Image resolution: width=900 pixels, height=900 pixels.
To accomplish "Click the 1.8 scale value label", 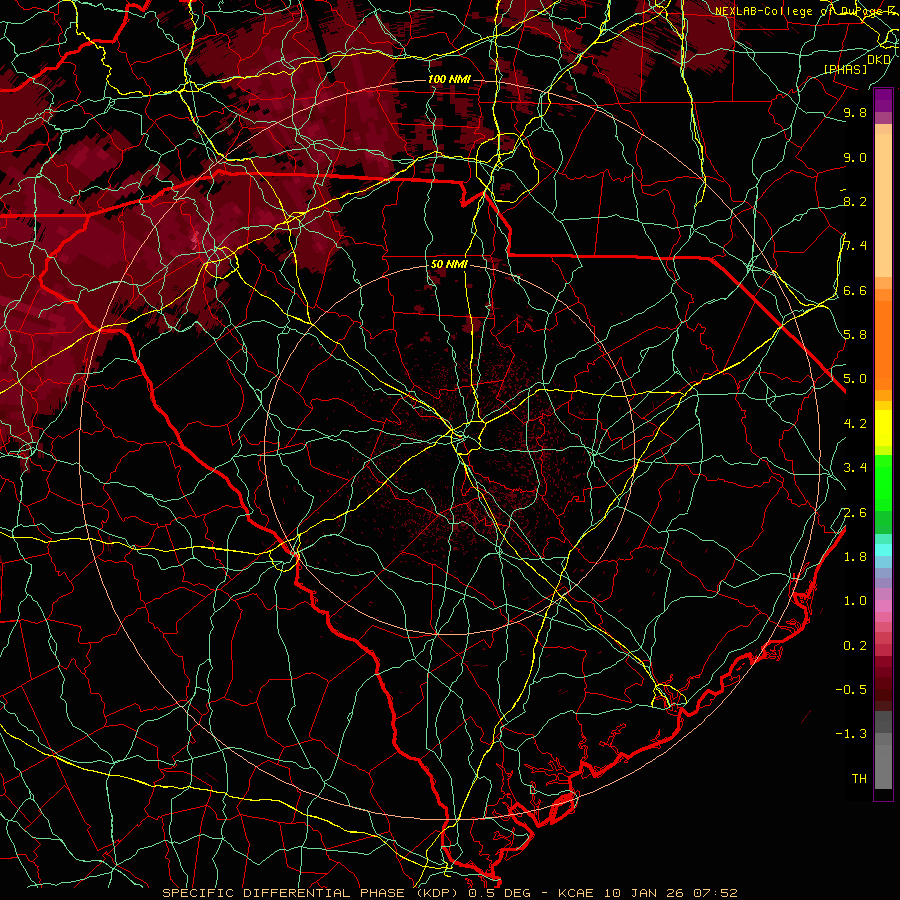I will pos(855,556).
